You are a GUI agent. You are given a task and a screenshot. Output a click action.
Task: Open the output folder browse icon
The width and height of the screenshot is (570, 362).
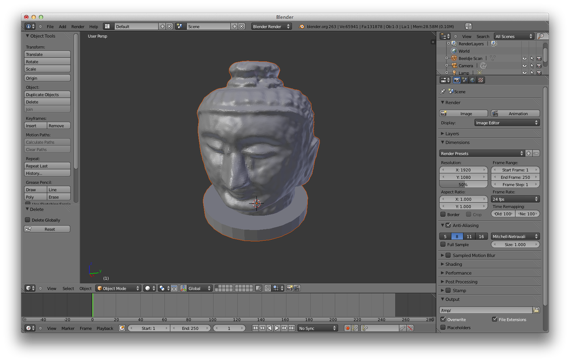pos(536,310)
